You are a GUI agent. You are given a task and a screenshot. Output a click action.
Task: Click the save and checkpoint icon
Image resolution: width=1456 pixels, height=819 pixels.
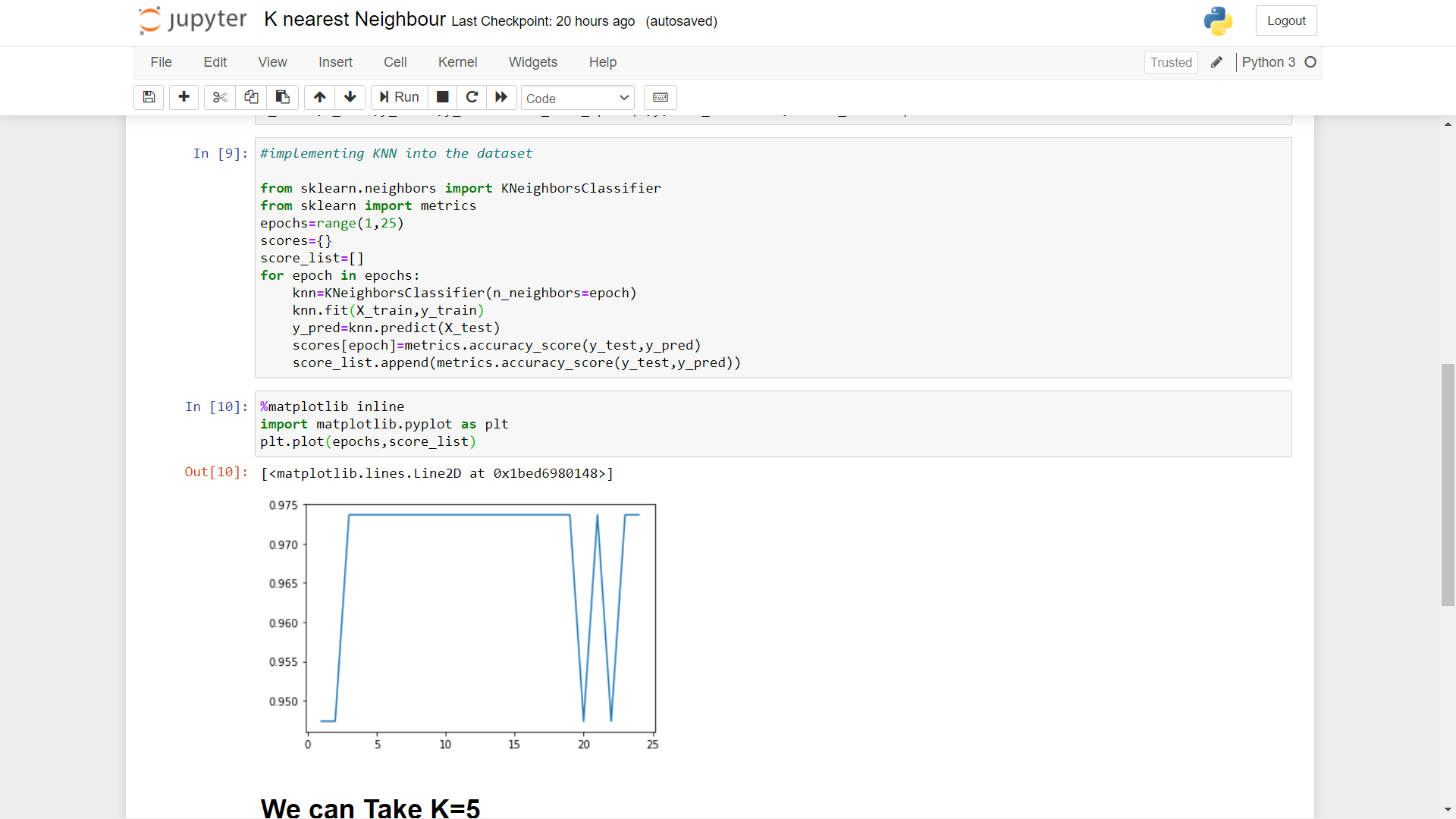click(149, 97)
